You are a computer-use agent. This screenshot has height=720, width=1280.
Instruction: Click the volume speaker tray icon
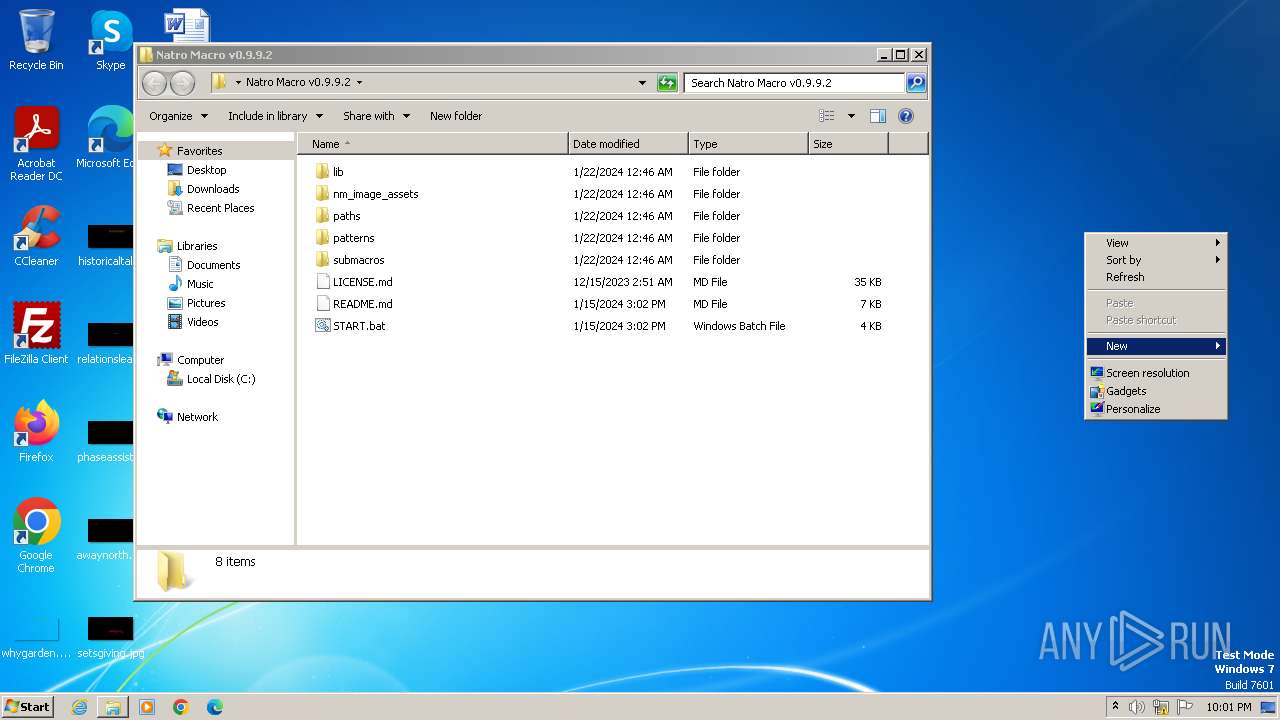pyautogui.click(x=1137, y=707)
